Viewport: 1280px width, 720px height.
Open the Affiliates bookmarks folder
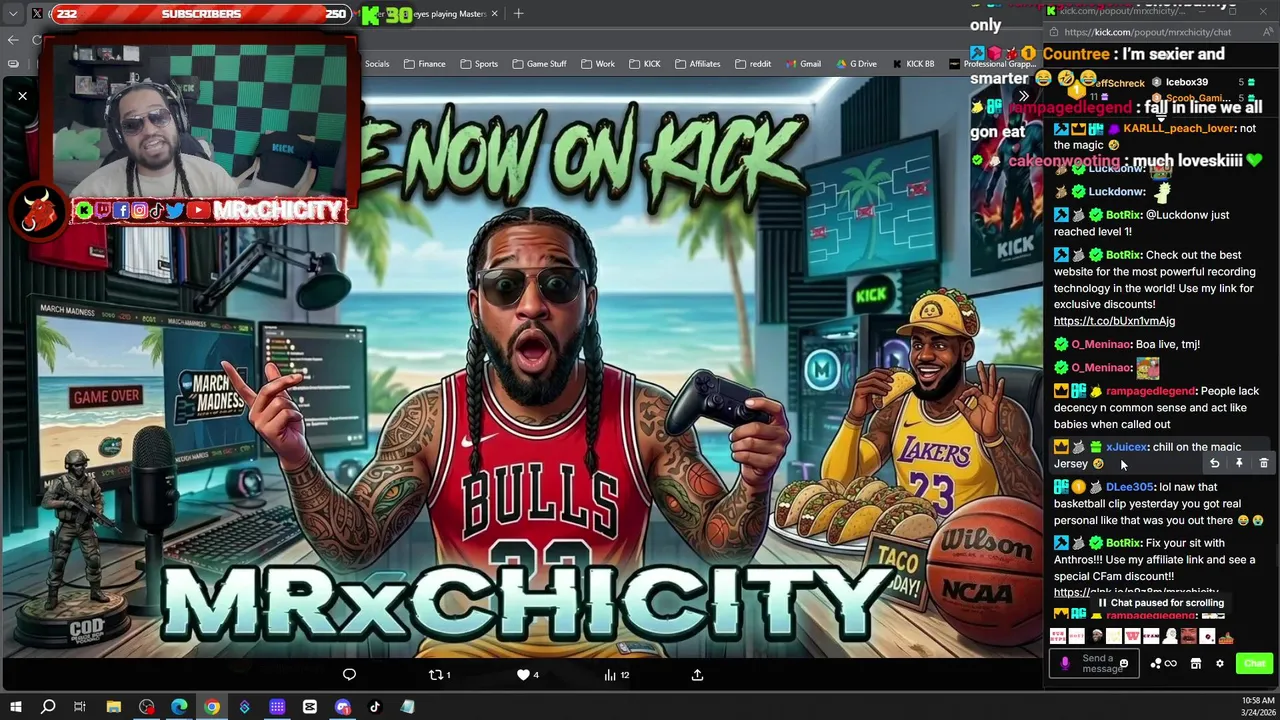697,64
